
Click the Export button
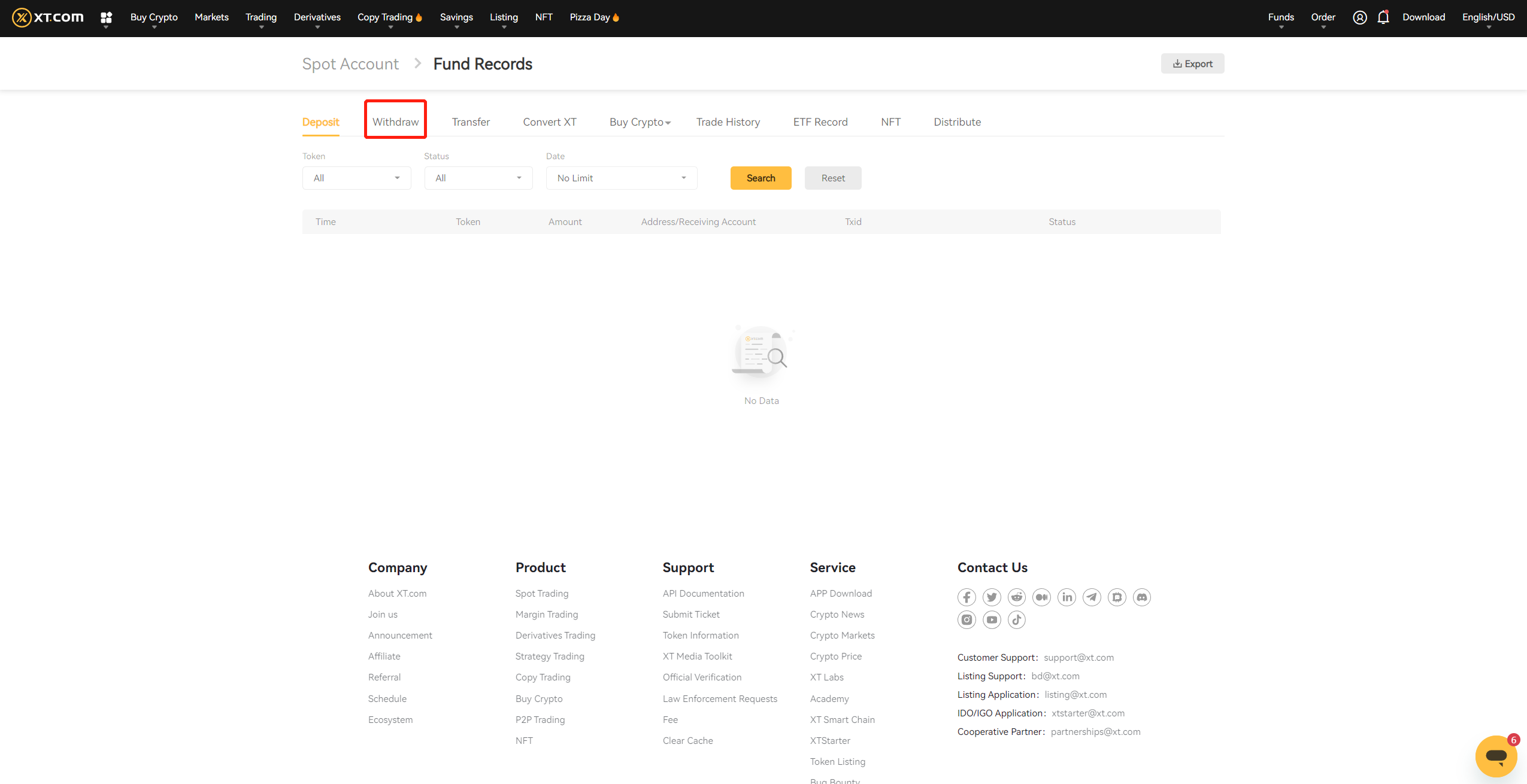coord(1192,63)
